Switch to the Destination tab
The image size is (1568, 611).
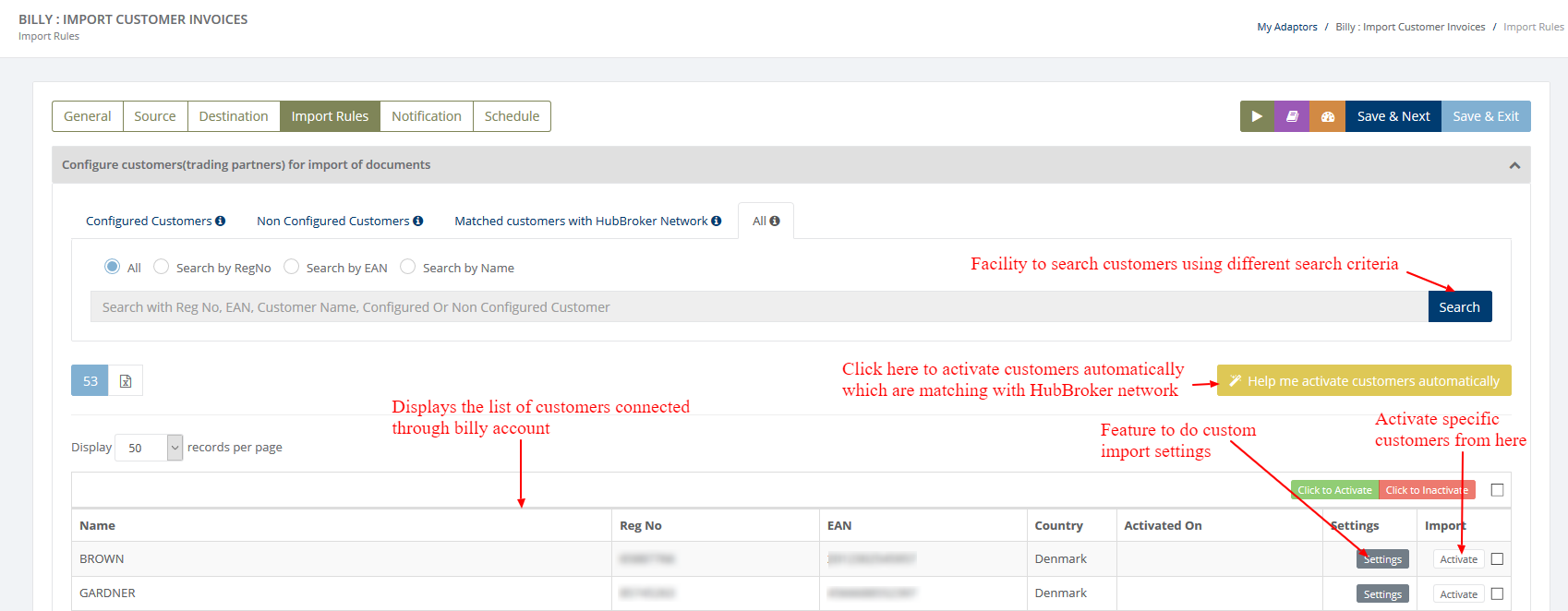(x=234, y=116)
